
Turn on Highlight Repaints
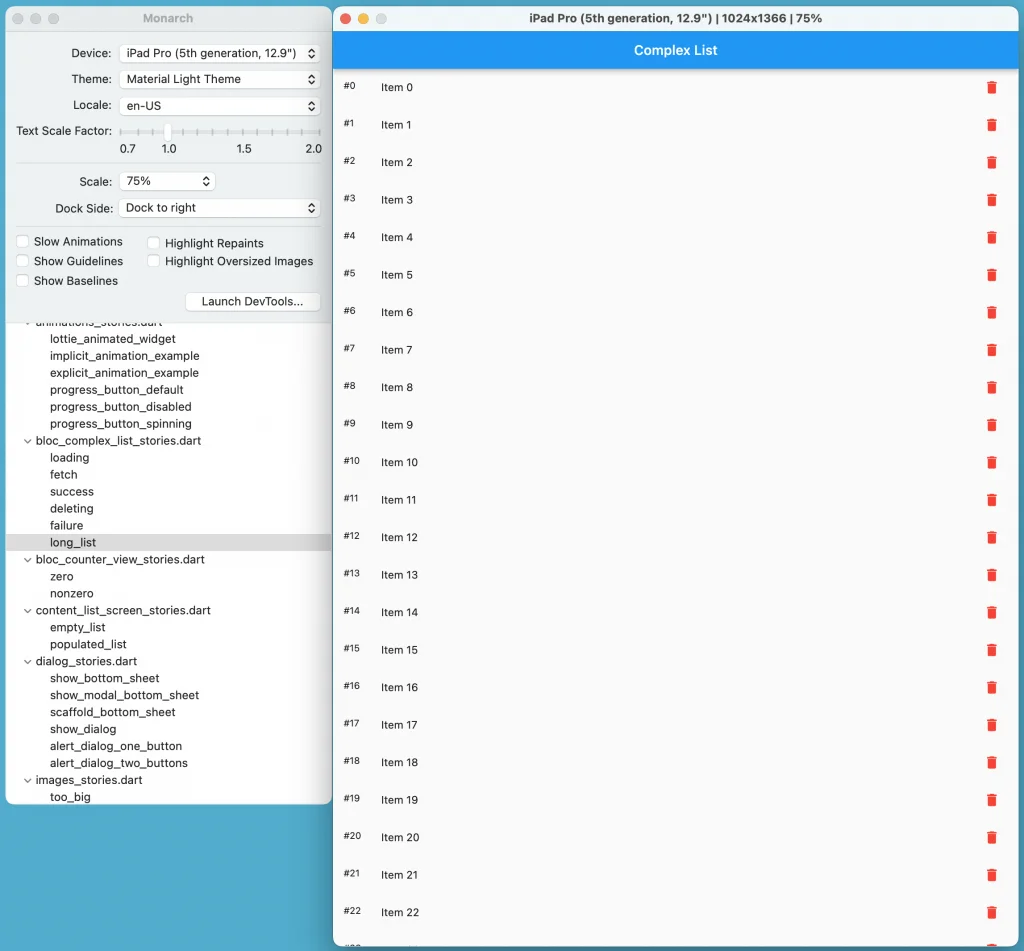click(154, 243)
